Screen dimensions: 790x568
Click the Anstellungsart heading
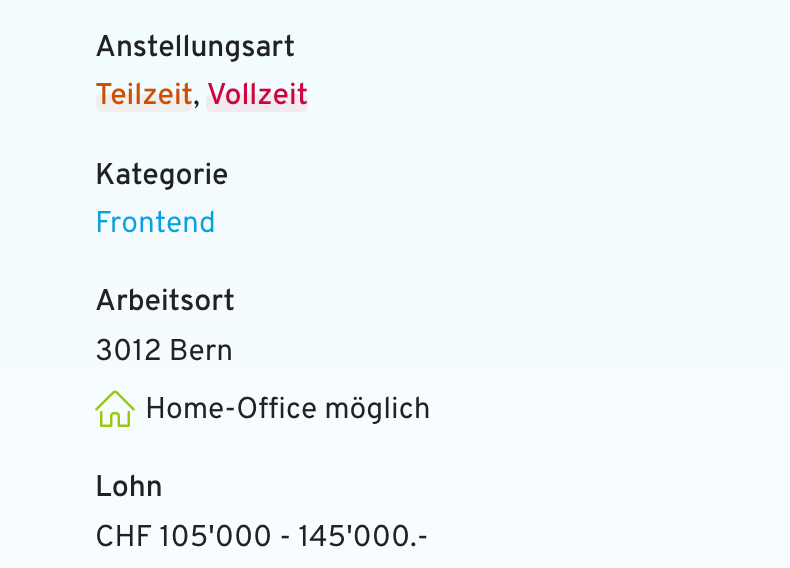point(195,46)
